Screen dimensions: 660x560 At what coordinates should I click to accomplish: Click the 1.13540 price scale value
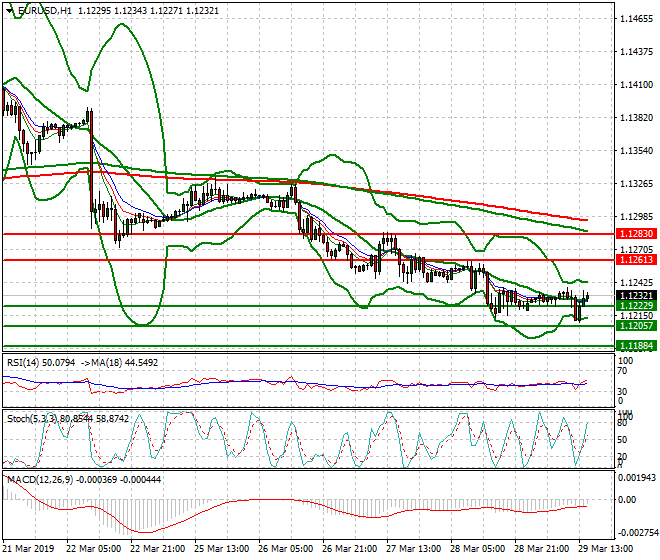(x=636, y=151)
